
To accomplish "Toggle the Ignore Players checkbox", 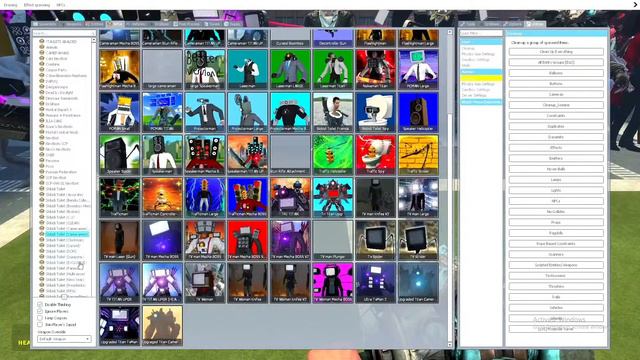I will (40, 311).
